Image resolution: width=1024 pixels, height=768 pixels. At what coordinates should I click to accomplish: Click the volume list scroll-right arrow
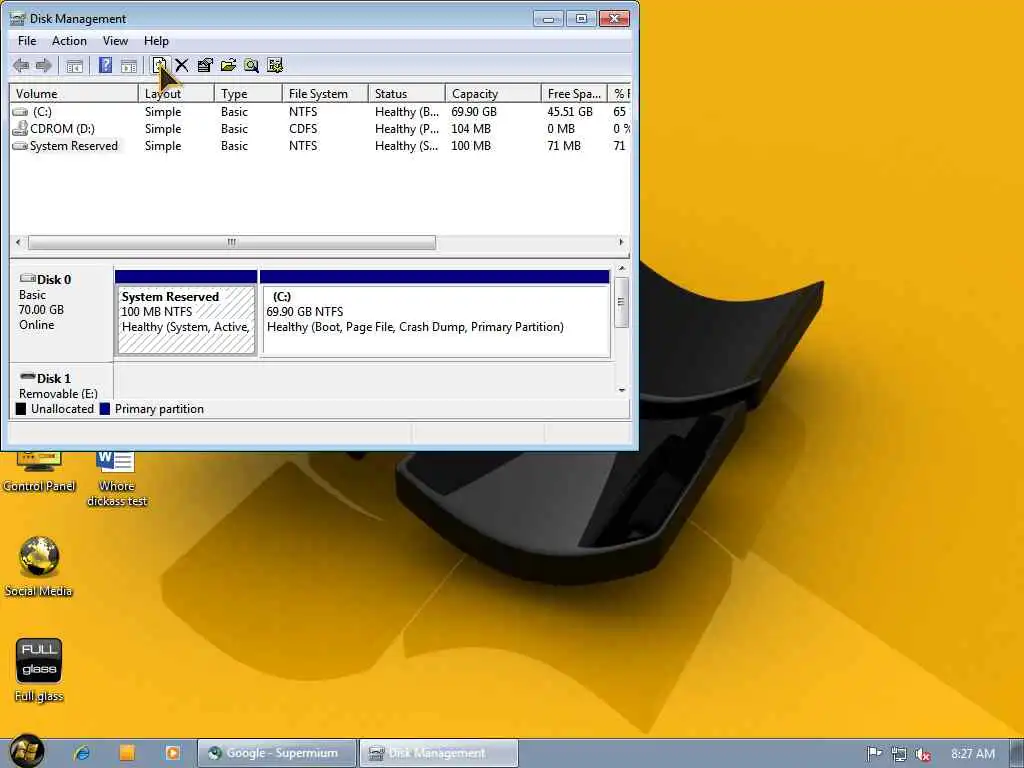(x=621, y=242)
